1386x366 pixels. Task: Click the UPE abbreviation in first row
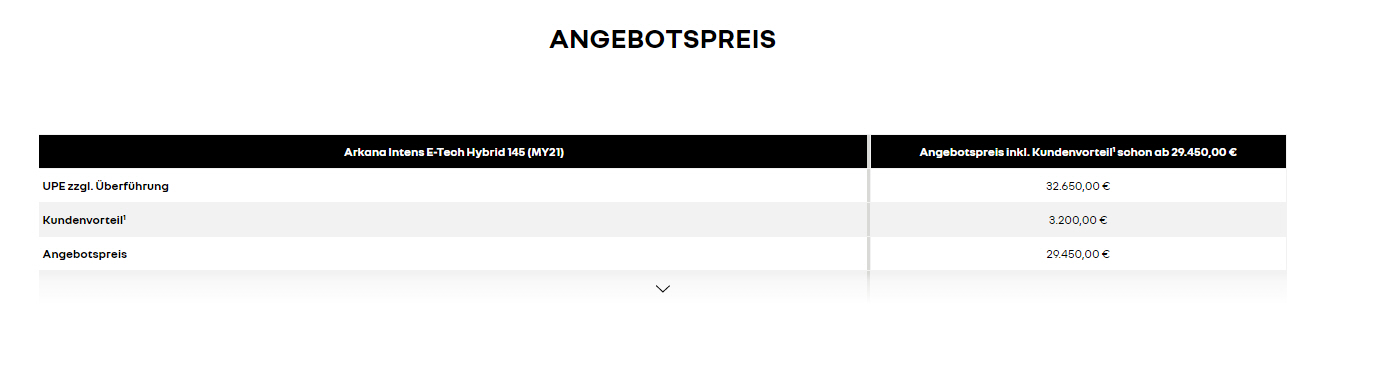pyautogui.click(x=53, y=186)
